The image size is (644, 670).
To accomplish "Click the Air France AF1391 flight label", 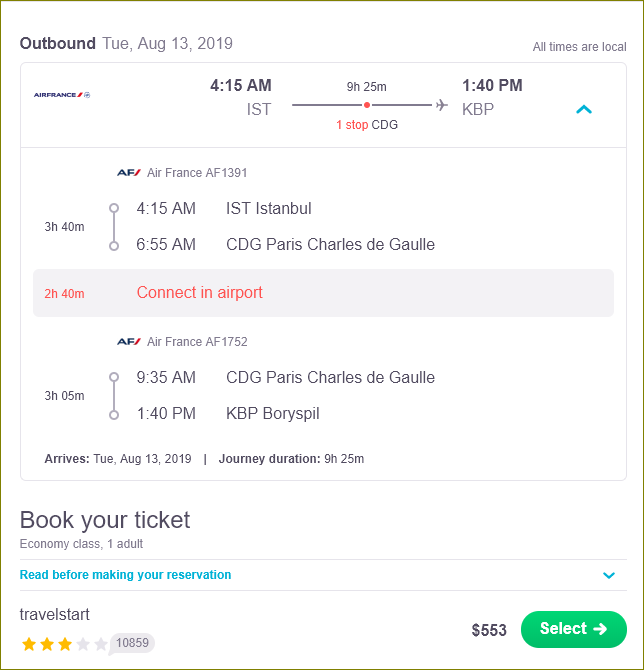I will [x=197, y=173].
